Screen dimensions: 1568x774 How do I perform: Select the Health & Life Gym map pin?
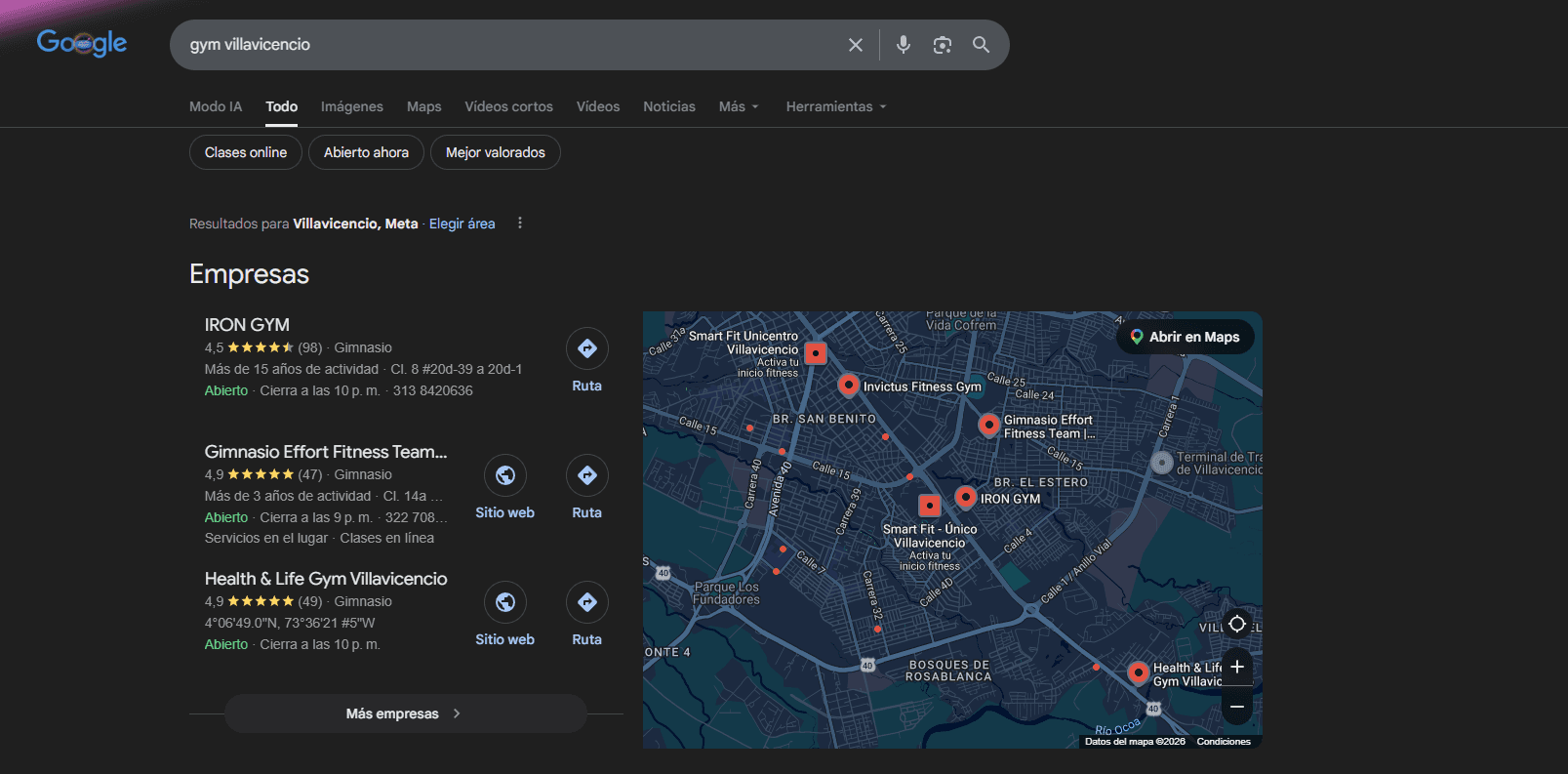pyautogui.click(x=1138, y=672)
